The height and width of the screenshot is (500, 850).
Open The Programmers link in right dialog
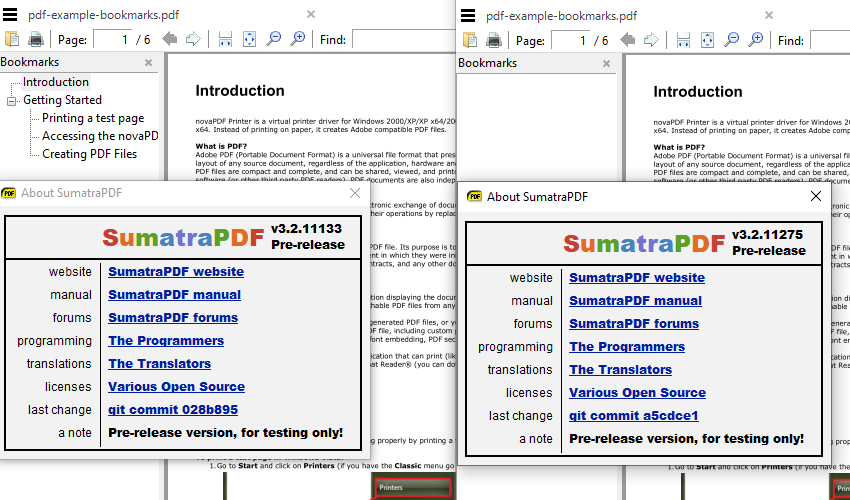627,347
